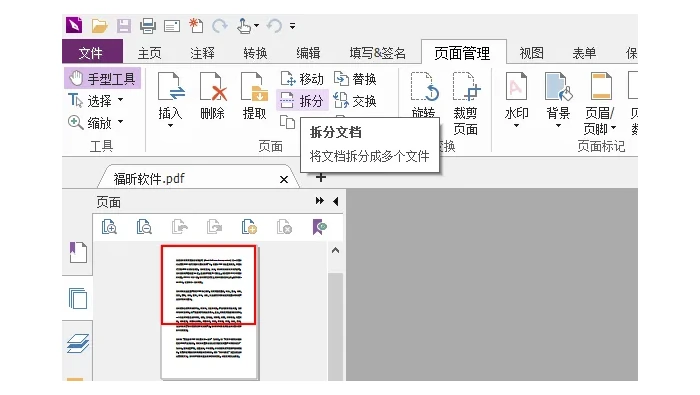Switch to the 转换 tab
Image resolution: width=700 pixels, height=395 pixels.
255,53
